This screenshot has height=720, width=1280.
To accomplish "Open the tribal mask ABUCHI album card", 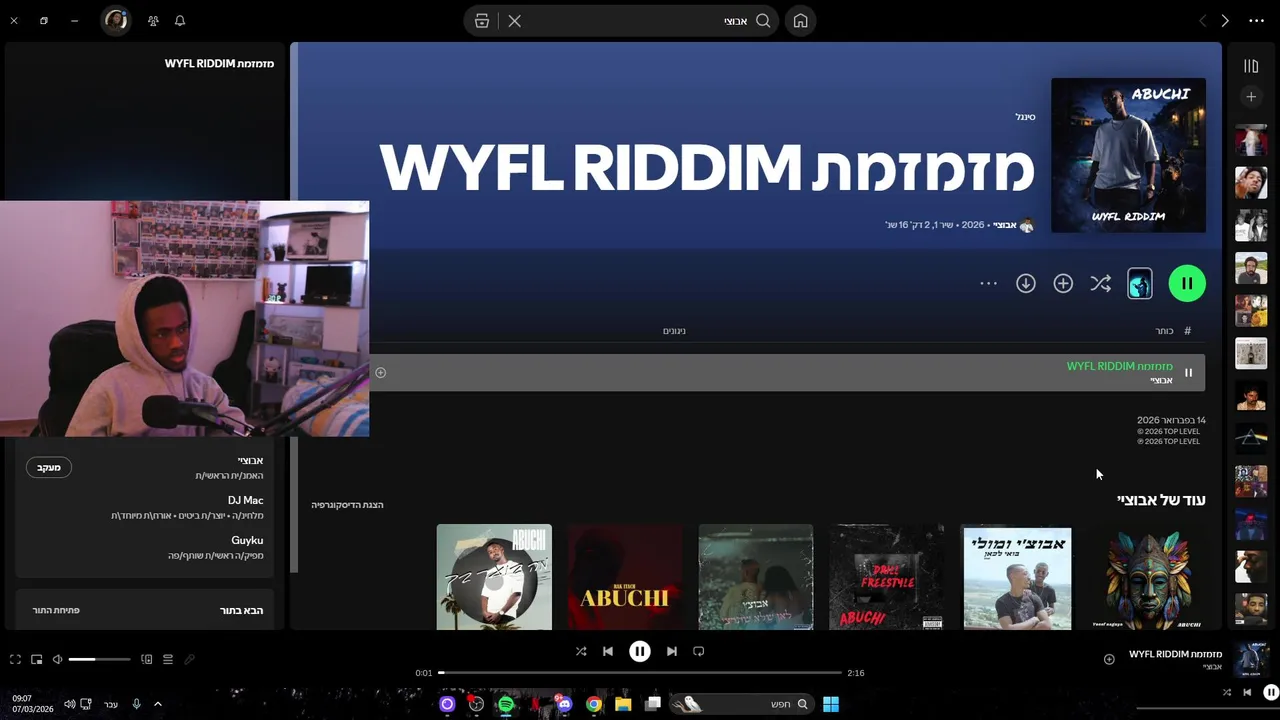I will click(1148, 578).
